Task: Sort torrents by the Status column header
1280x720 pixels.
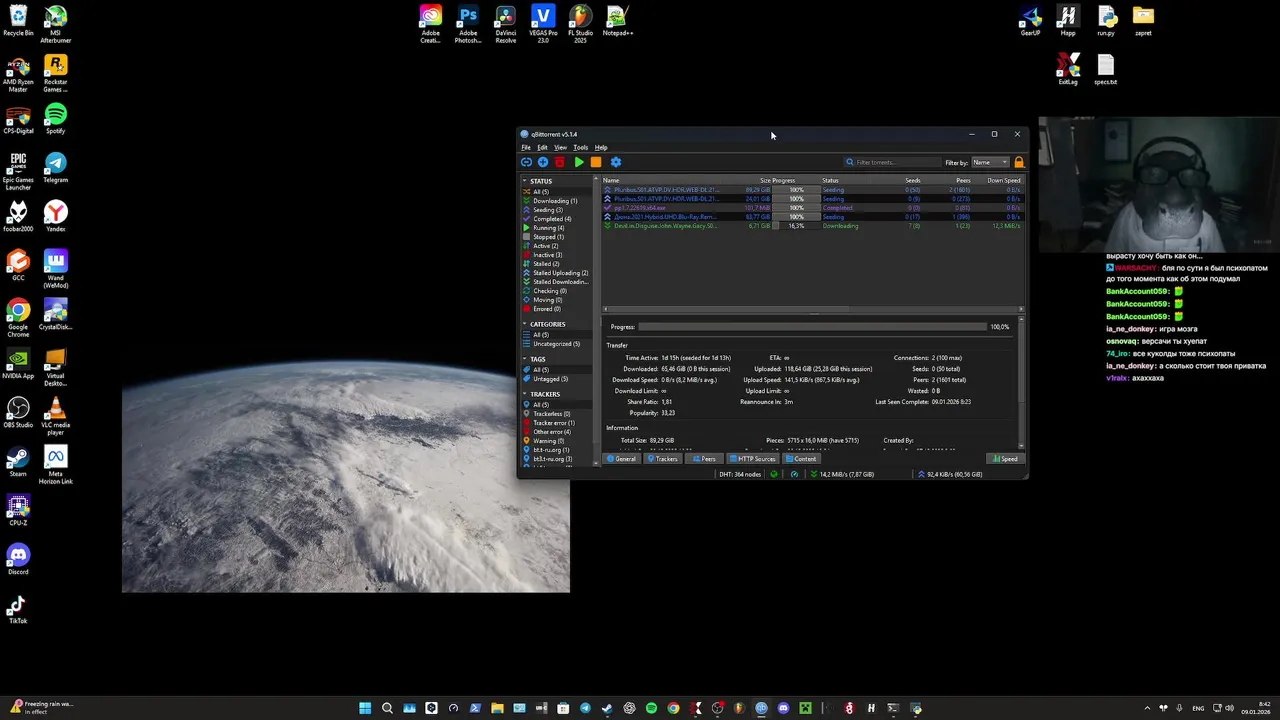Action: point(830,181)
